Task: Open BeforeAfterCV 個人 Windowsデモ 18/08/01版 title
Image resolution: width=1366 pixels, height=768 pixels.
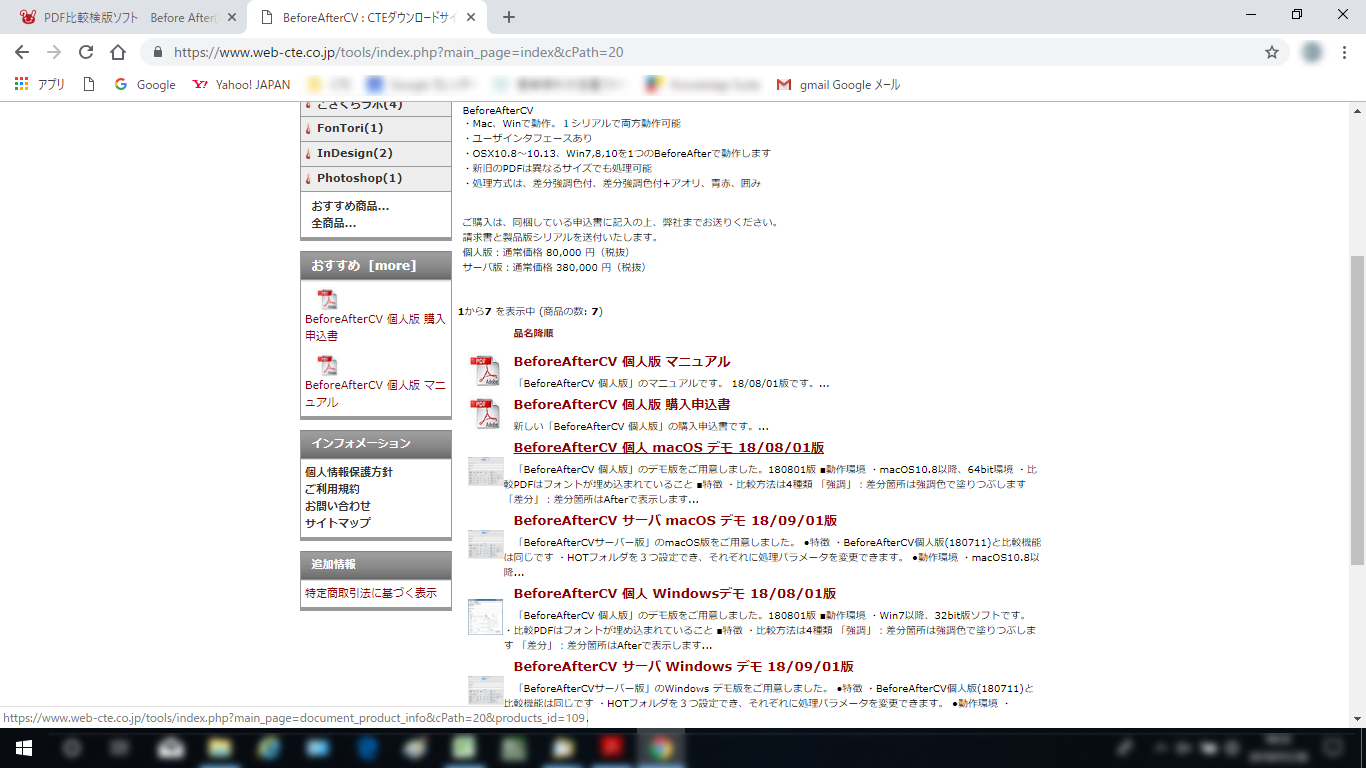Action: point(675,594)
